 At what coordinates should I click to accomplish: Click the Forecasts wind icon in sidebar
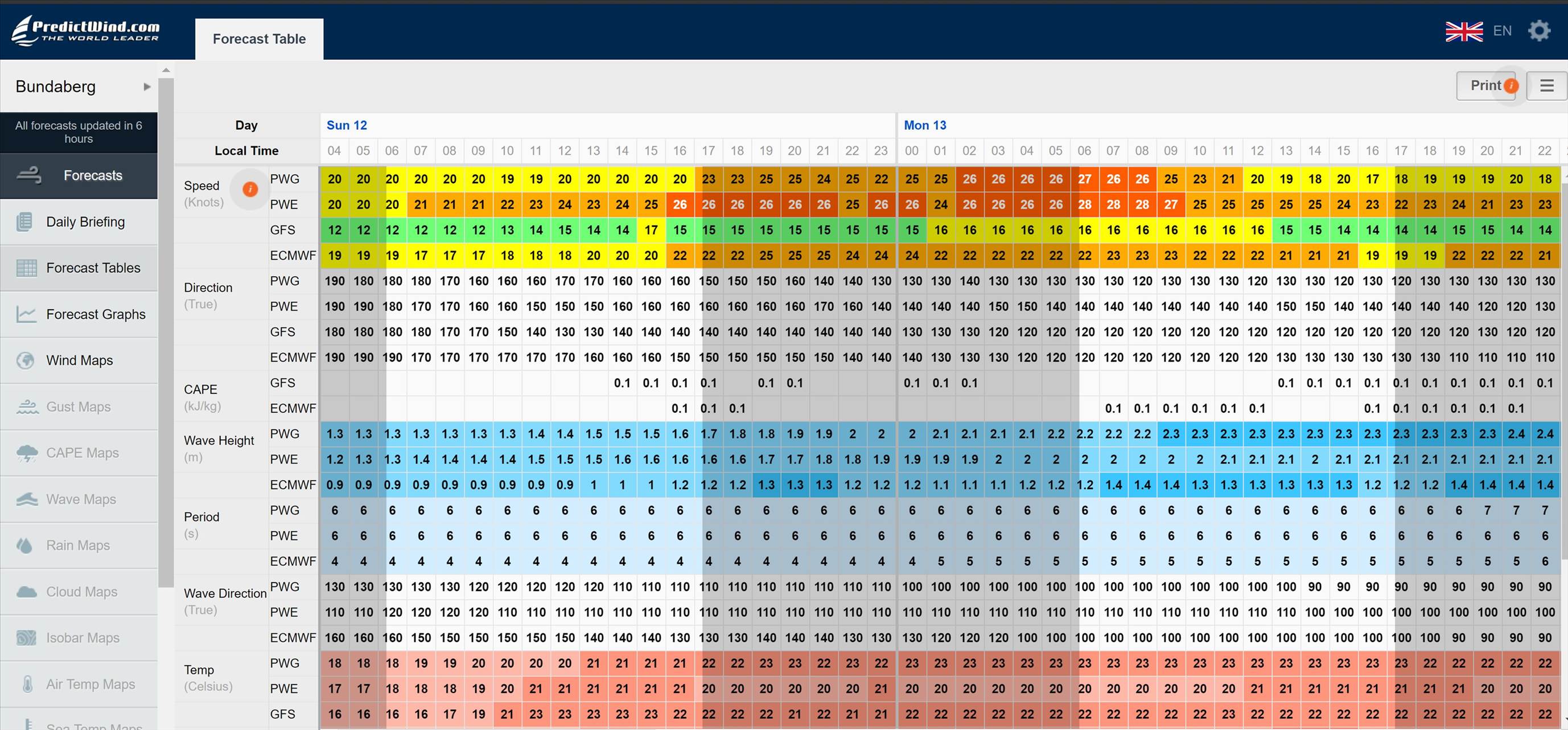[x=28, y=175]
